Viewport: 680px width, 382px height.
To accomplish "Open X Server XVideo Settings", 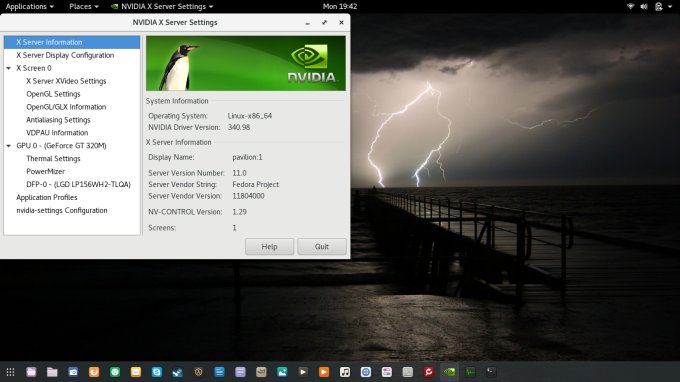I will click(66, 81).
